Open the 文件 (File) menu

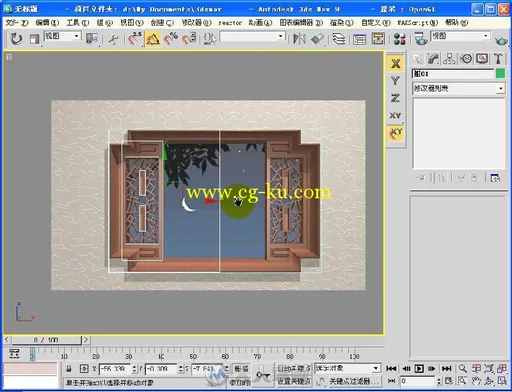pyautogui.click(x=16, y=23)
